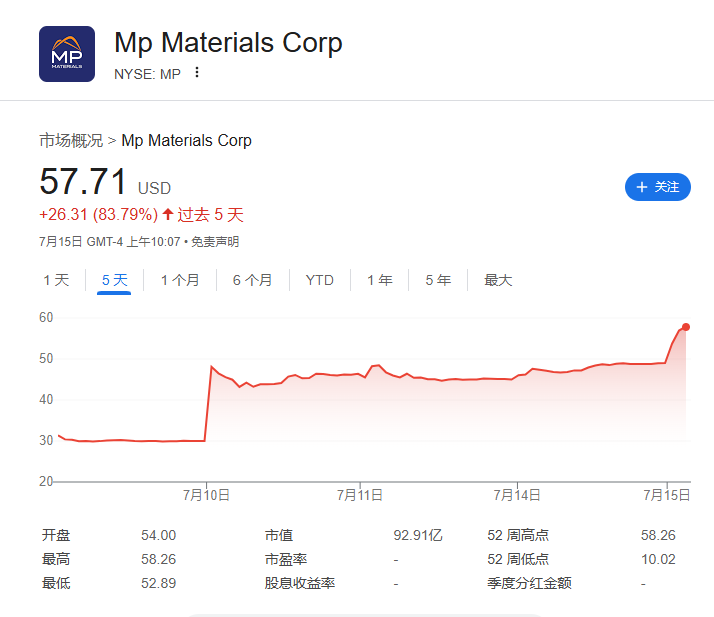Screen dimensions: 714x617
Task: Open the 市场概况 breadcrumb link
Action: pyautogui.click(x=71, y=140)
